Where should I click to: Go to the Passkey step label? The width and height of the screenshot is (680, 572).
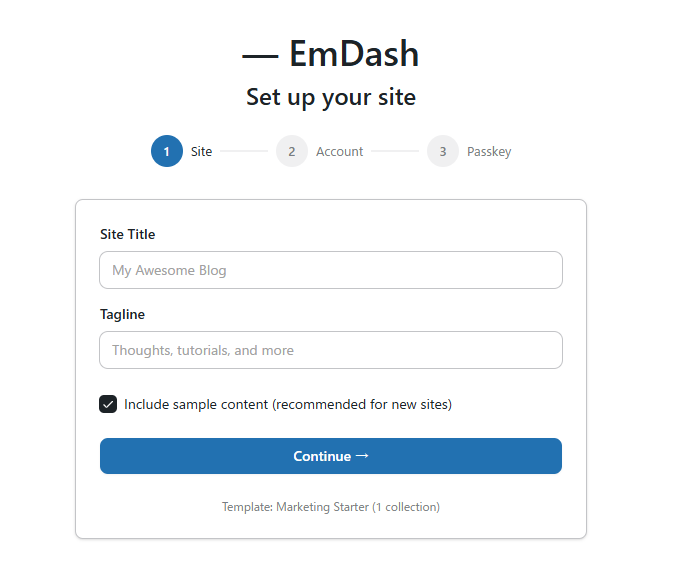point(489,152)
